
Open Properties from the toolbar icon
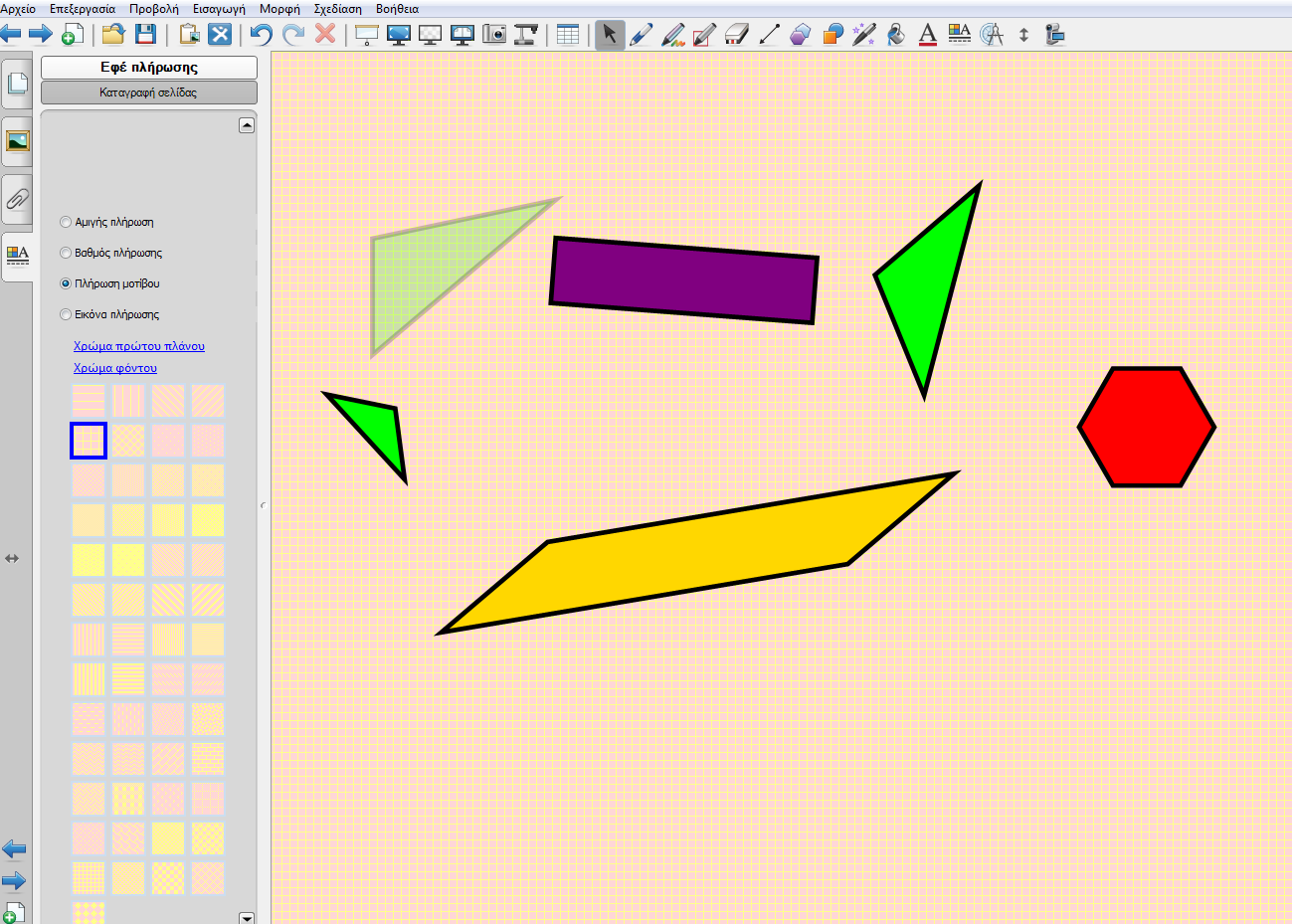pos(960,35)
